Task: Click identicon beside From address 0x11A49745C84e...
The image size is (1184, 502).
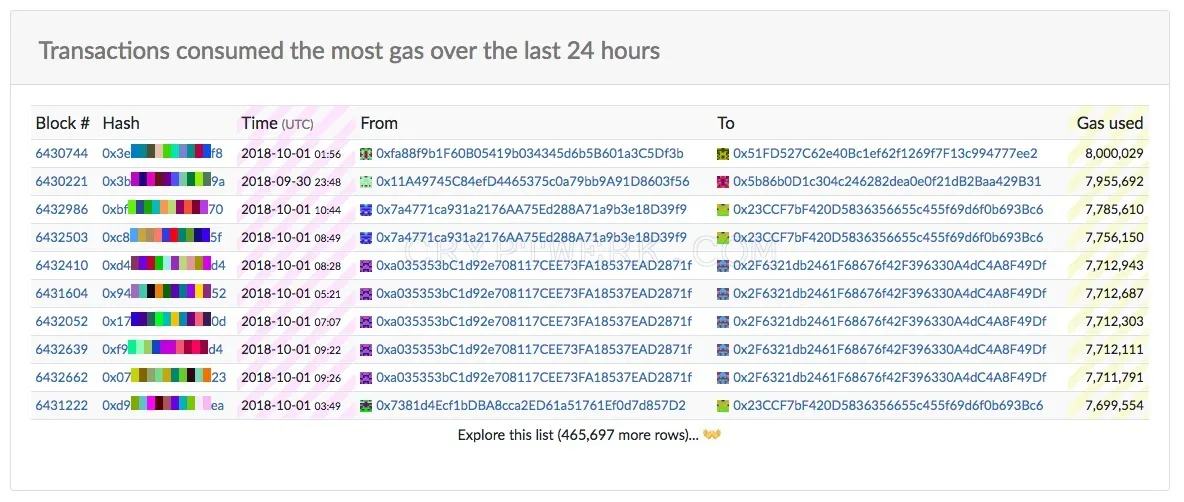Action: click(366, 181)
